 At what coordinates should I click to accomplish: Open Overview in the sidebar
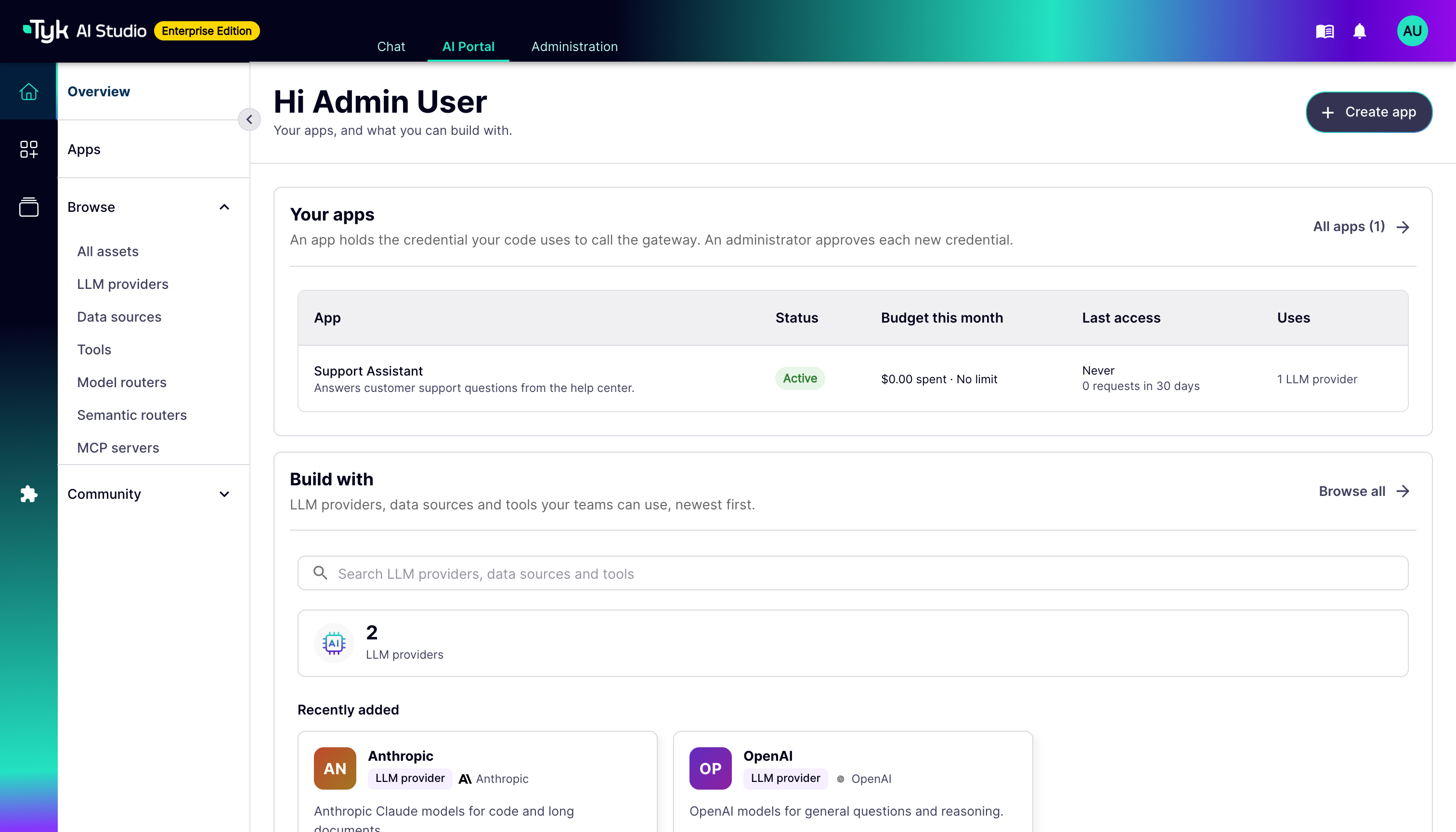pyautogui.click(x=153, y=91)
